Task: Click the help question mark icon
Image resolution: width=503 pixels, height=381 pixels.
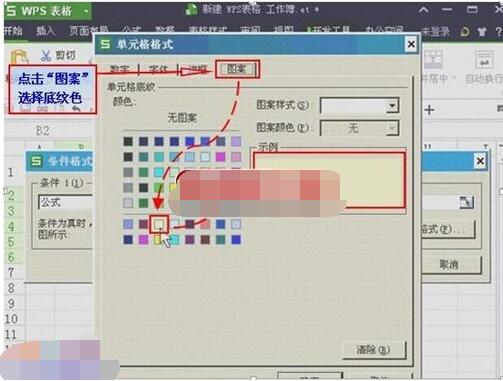Action: pyautogui.click(x=498, y=32)
